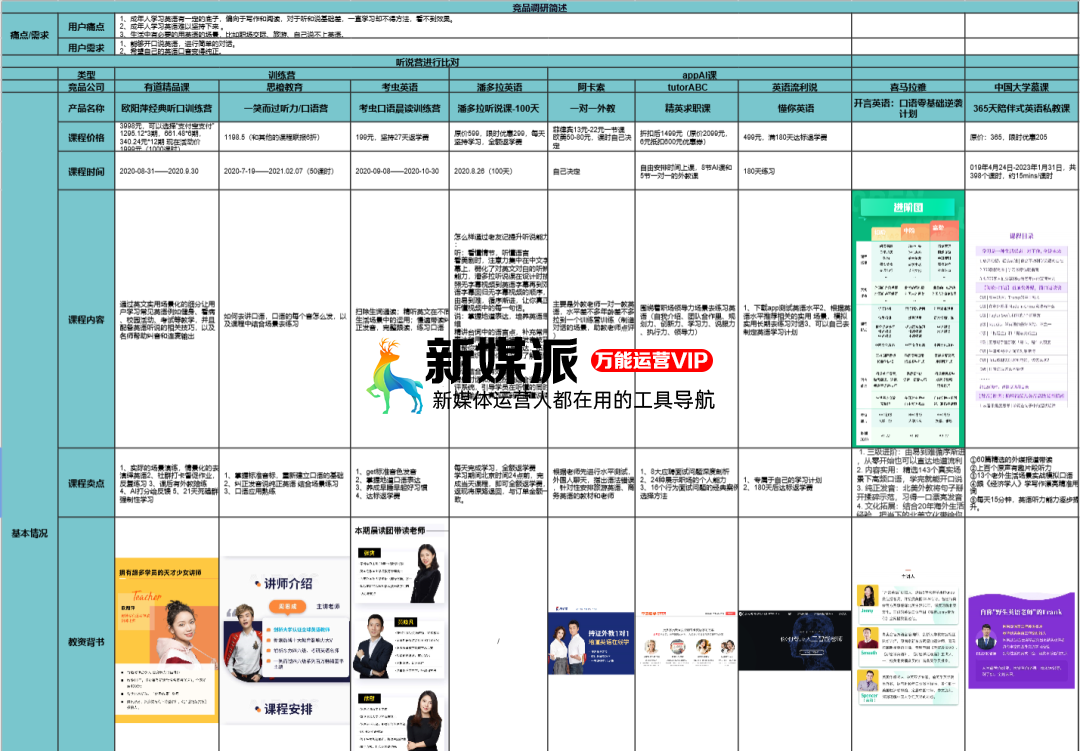
Task: Click the 'appAI课' type header
Action: [699, 74]
